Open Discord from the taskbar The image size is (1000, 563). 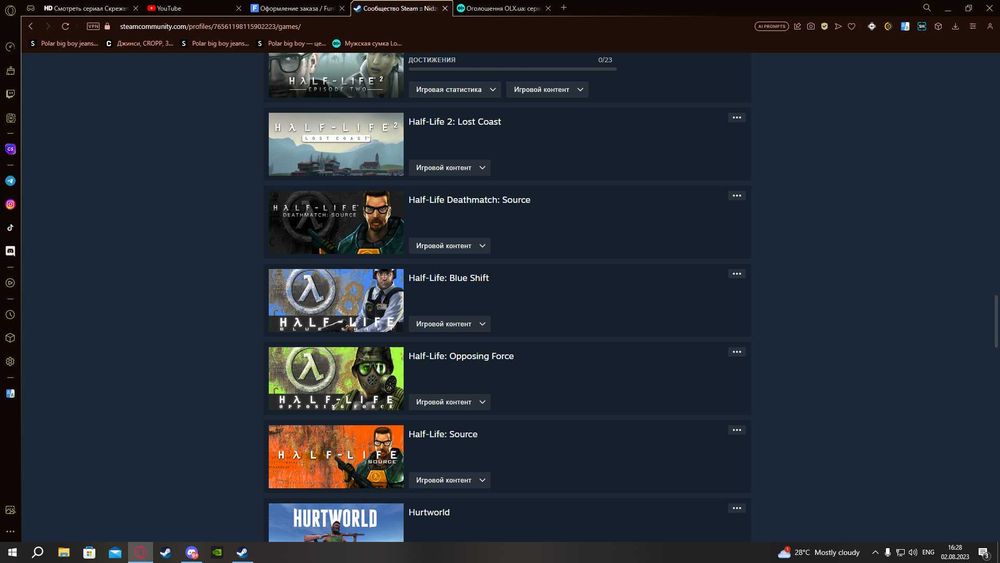(191, 552)
